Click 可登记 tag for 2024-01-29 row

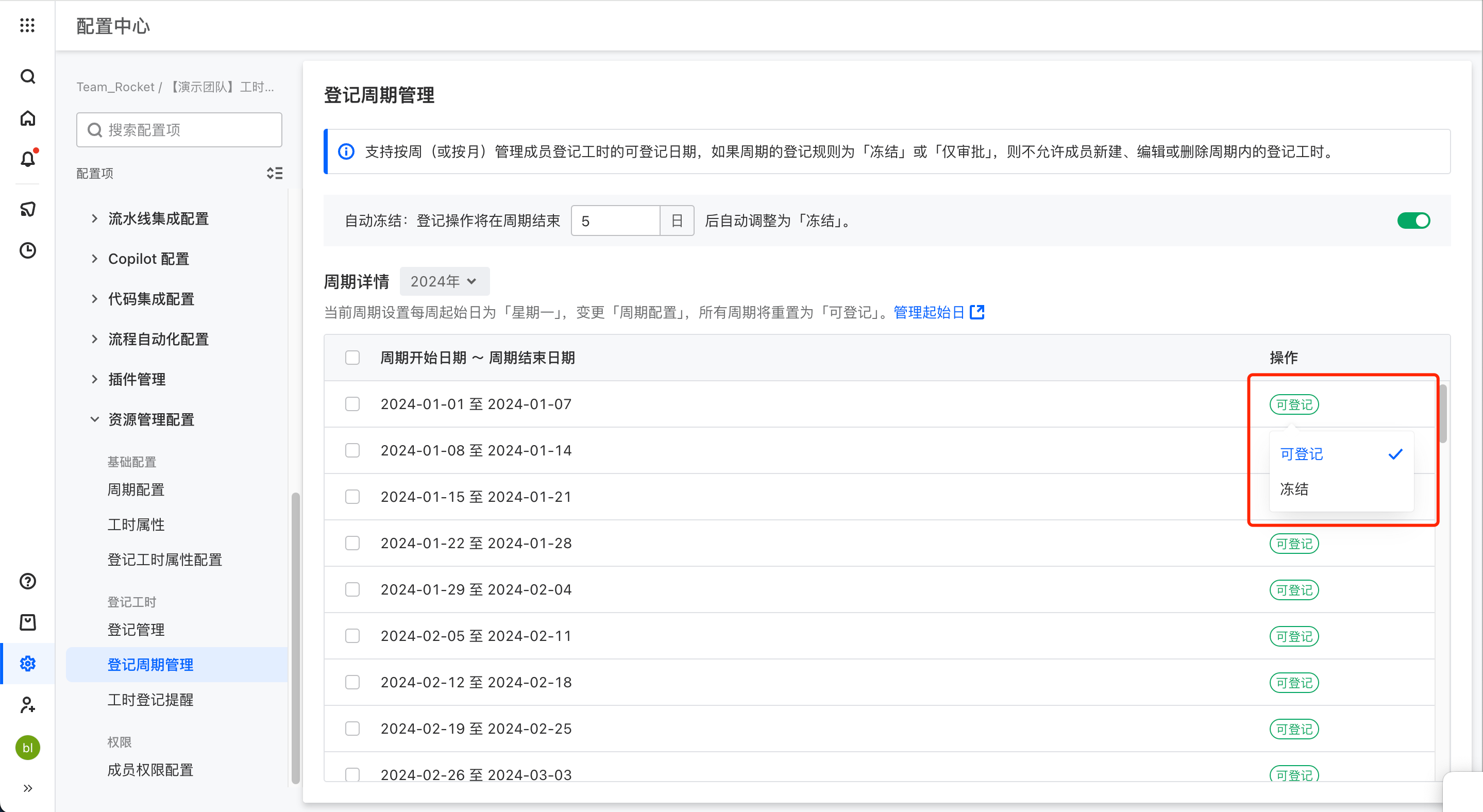tap(1294, 590)
